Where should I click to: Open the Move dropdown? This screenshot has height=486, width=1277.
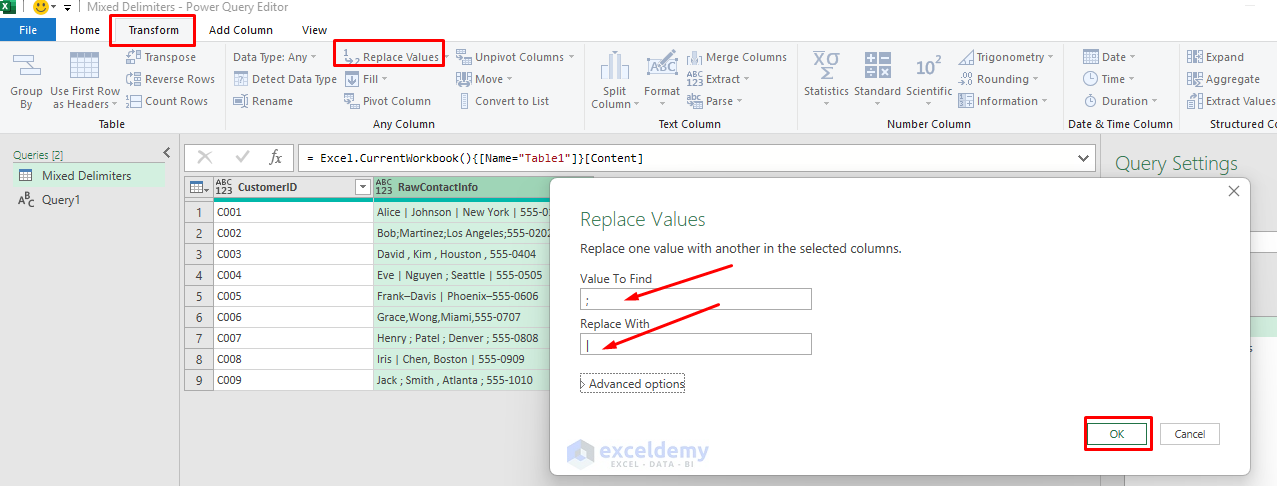(485, 79)
